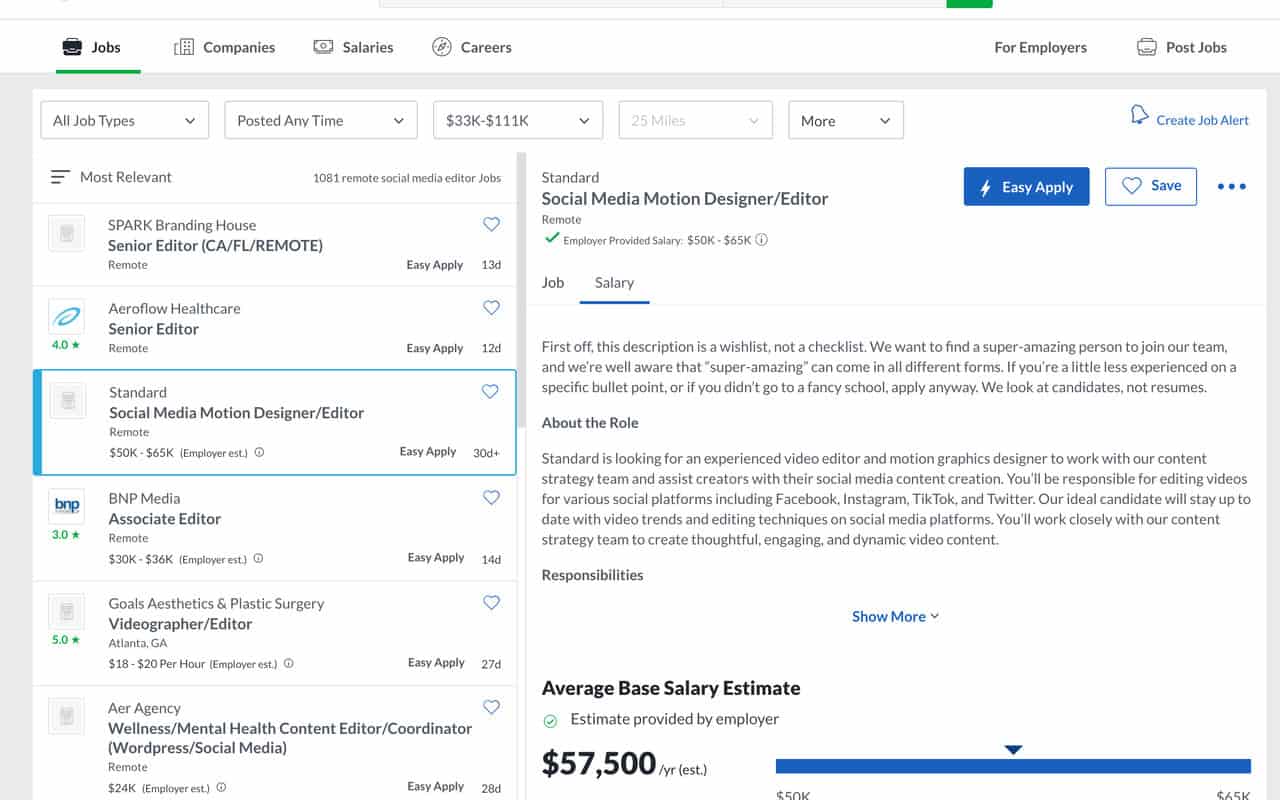Favorite the Aeroflow Healthcare Senior Editor job
Image resolution: width=1280 pixels, height=800 pixels.
click(x=491, y=307)
